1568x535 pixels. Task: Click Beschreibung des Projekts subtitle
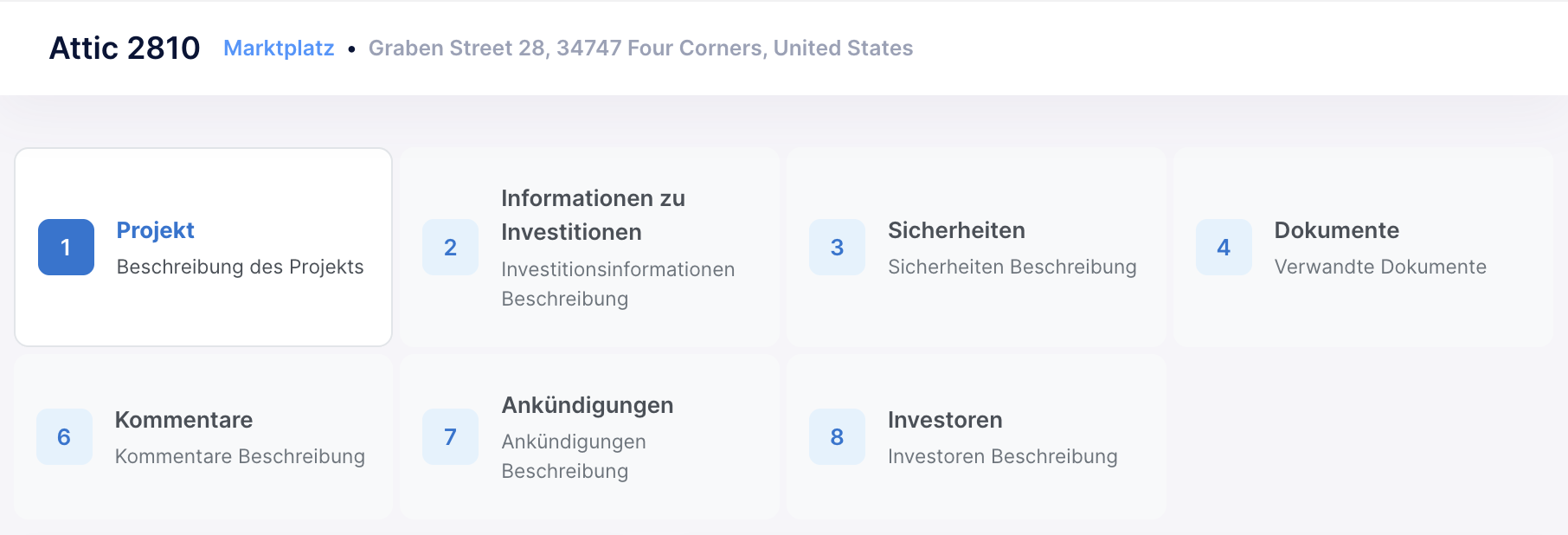pos(241,267)
